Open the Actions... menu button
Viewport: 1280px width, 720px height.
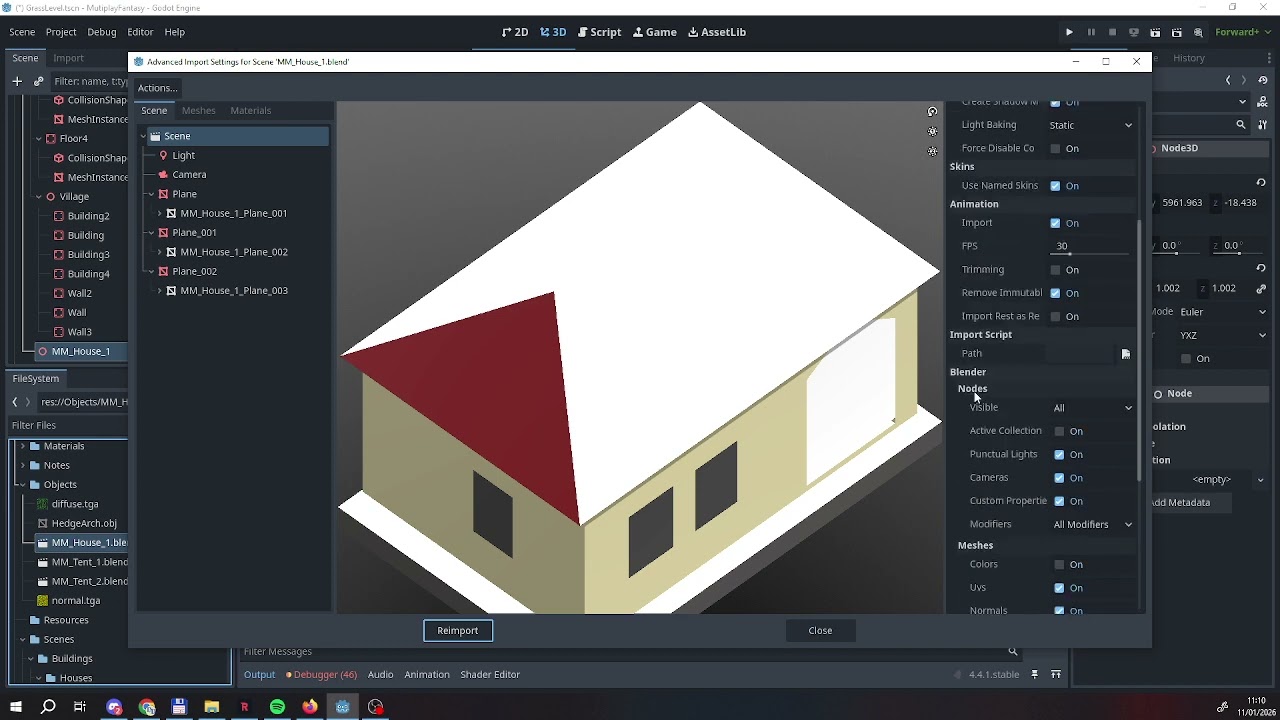tap(158, 88)
